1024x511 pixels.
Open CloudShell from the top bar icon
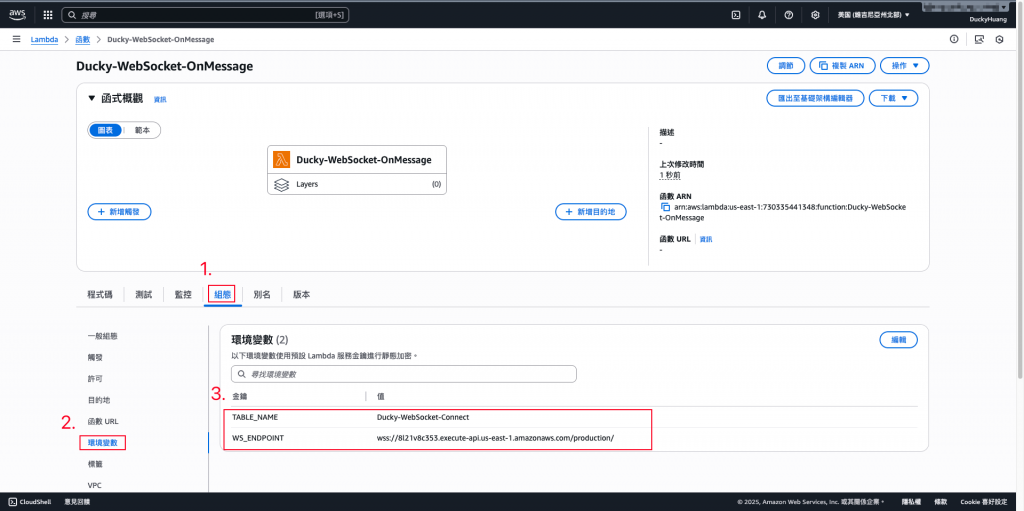pyautogui.click(x=736, y=14)
